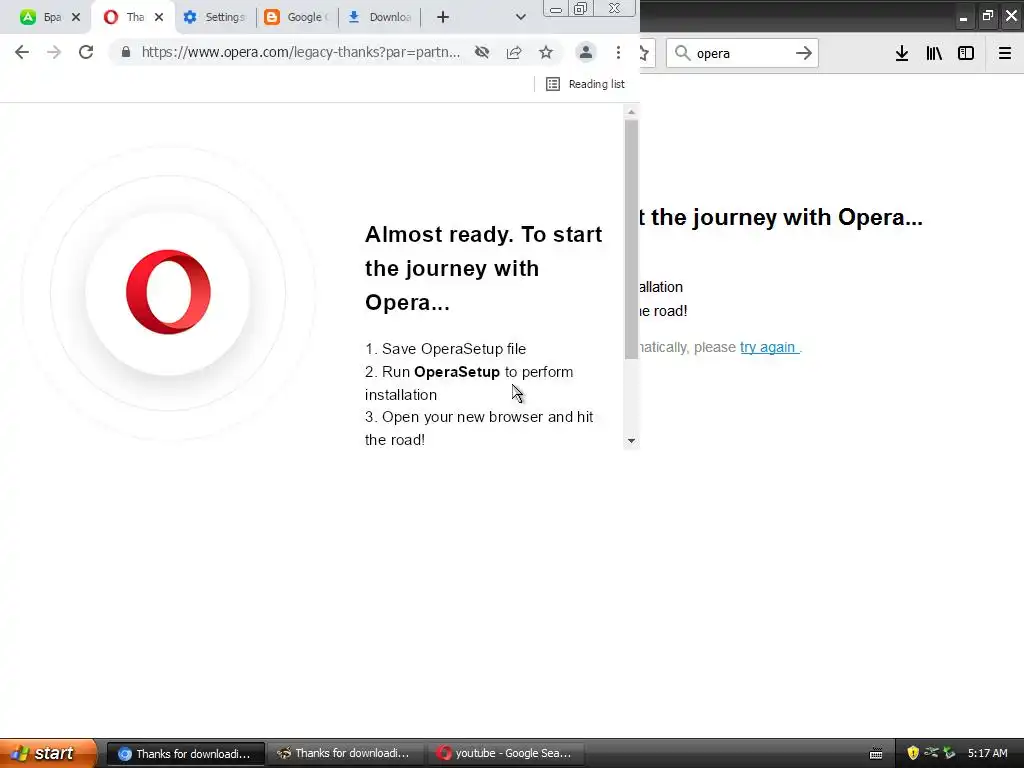This screenshot has height=768, width=1024.
Task: Switch to 'youtube - Google Sea…' taskbar item
Action: 505,754
